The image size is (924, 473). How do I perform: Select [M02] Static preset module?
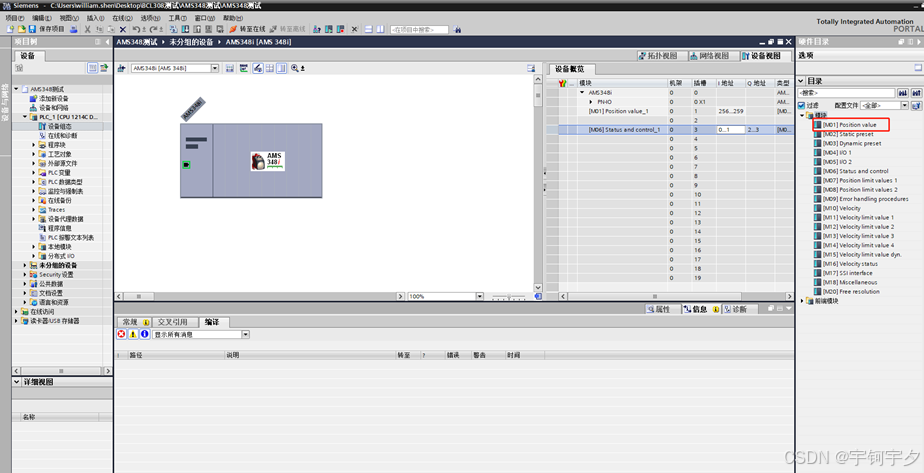click(847, 134)
